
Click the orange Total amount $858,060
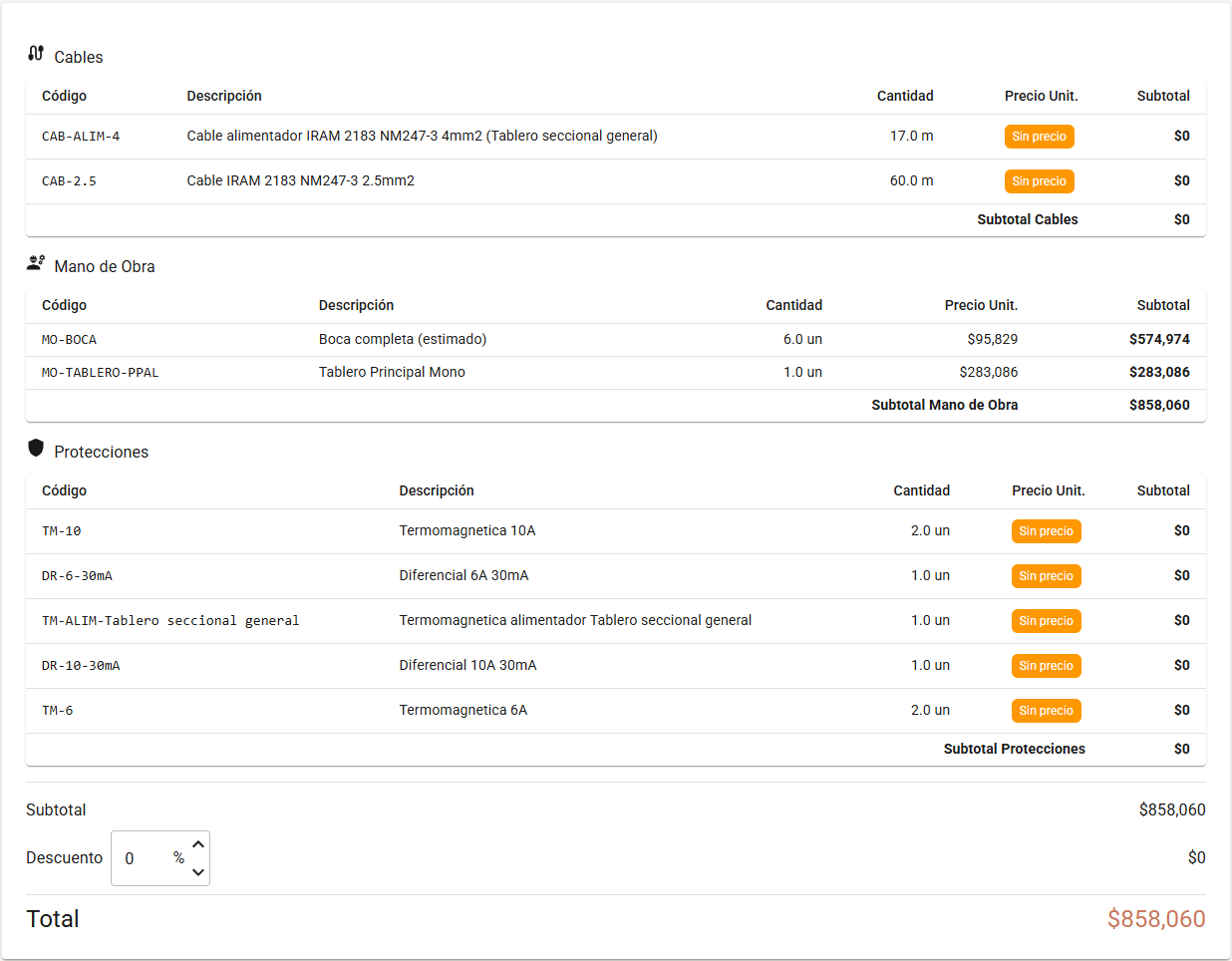point(1156,919)
